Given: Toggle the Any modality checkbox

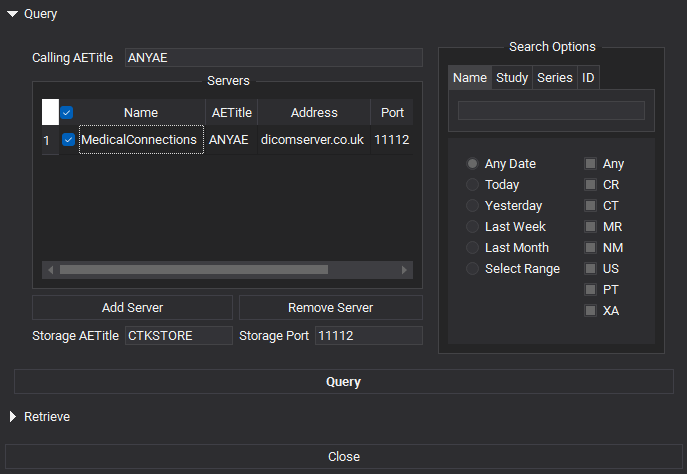Looking at the screenshot, I should pyautogui.click(x=591, y=163).
